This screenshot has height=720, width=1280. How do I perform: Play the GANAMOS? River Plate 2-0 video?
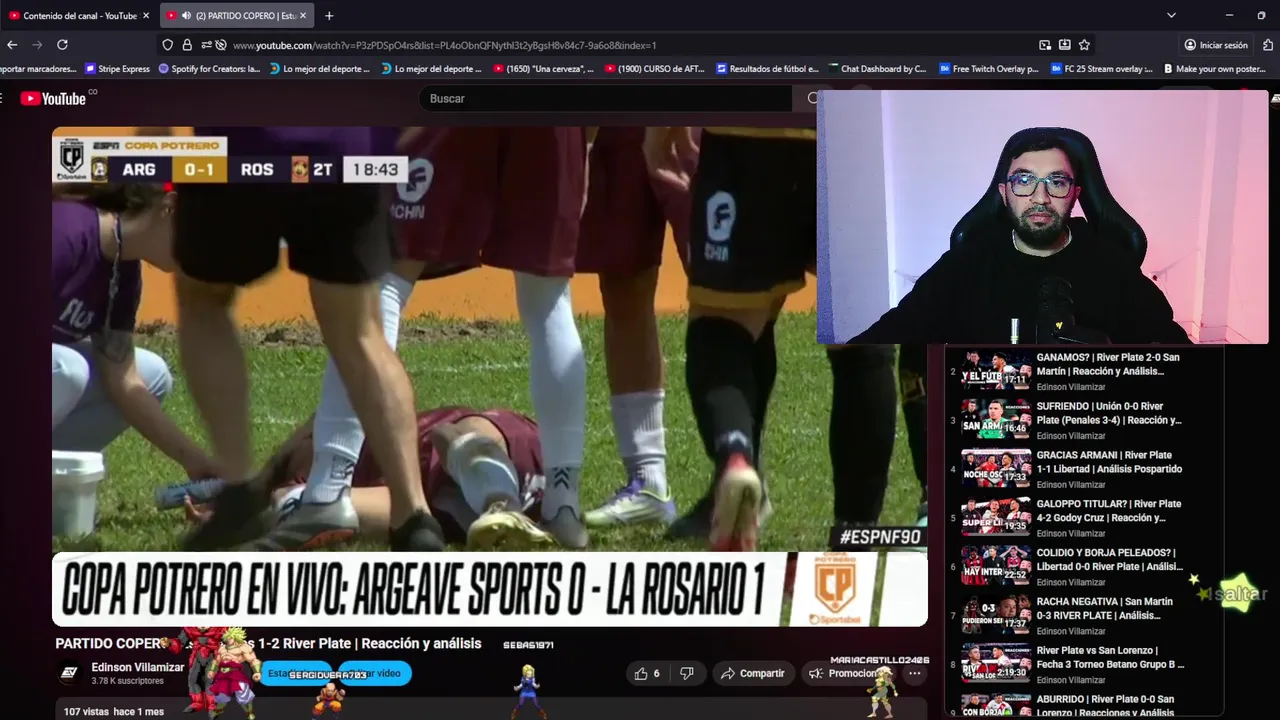click(1084, 370)
